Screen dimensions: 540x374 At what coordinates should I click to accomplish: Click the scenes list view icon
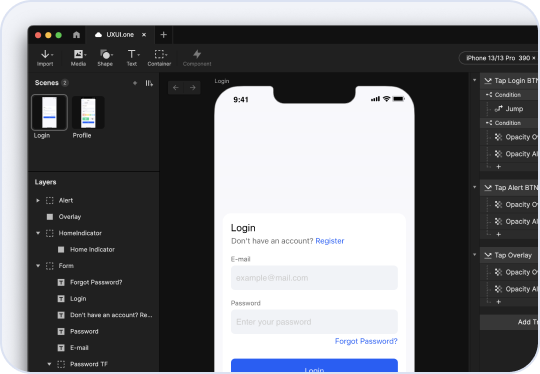[x=149, y=83]
